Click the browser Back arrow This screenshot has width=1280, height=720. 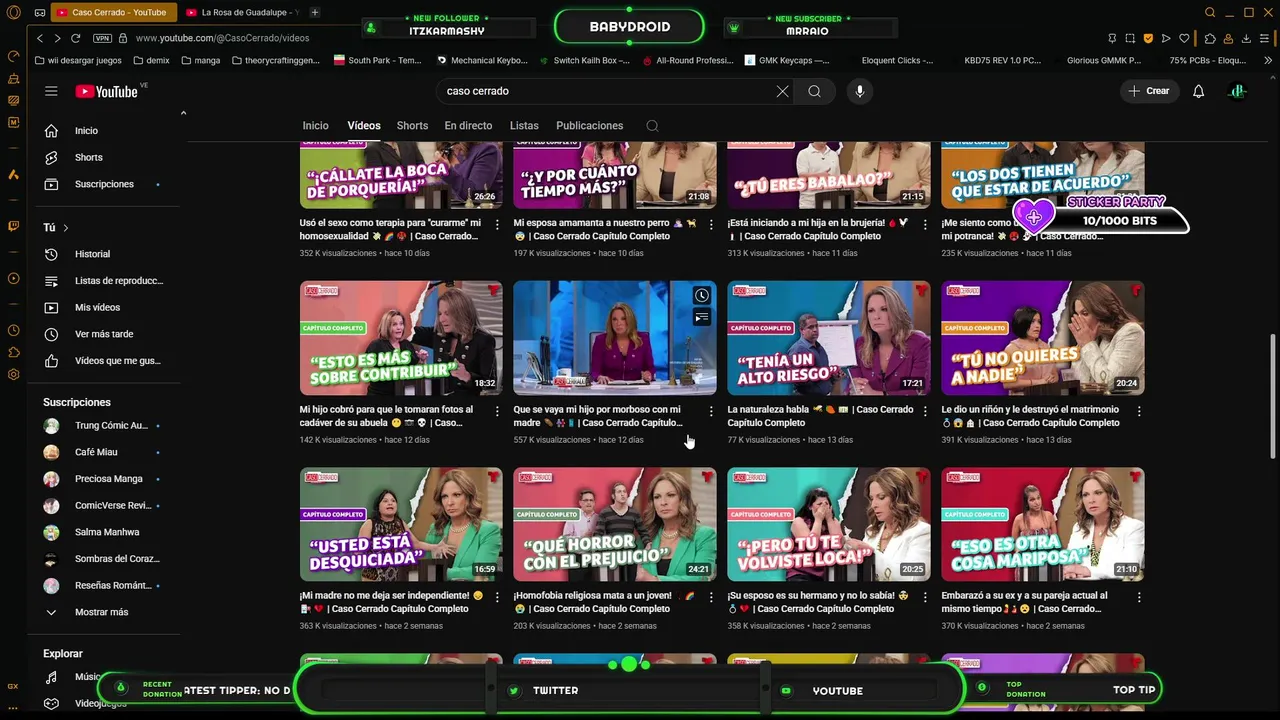pyautogui.click(x=40, y=38)
